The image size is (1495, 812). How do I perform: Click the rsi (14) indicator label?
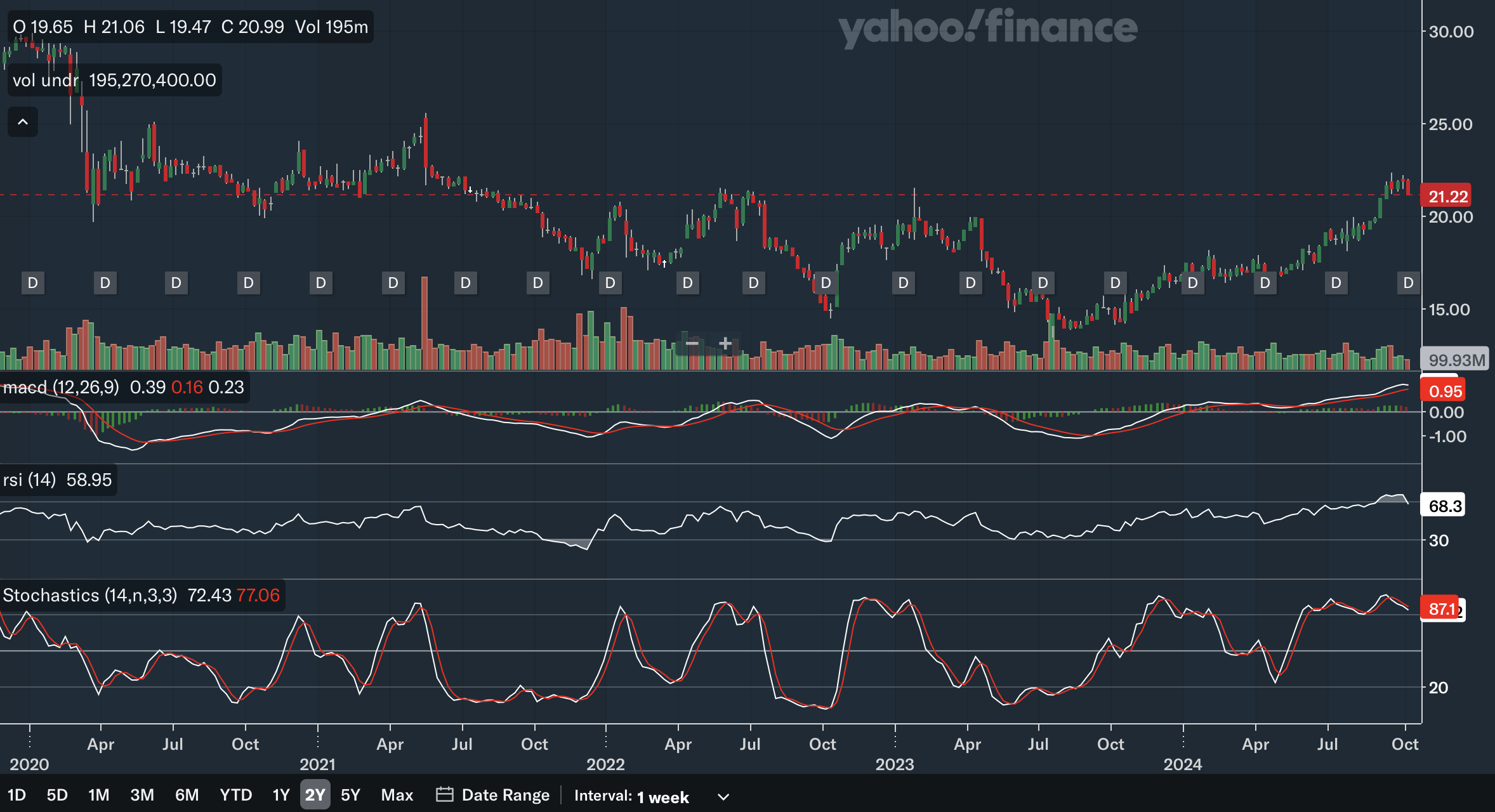tap(29, 480)
